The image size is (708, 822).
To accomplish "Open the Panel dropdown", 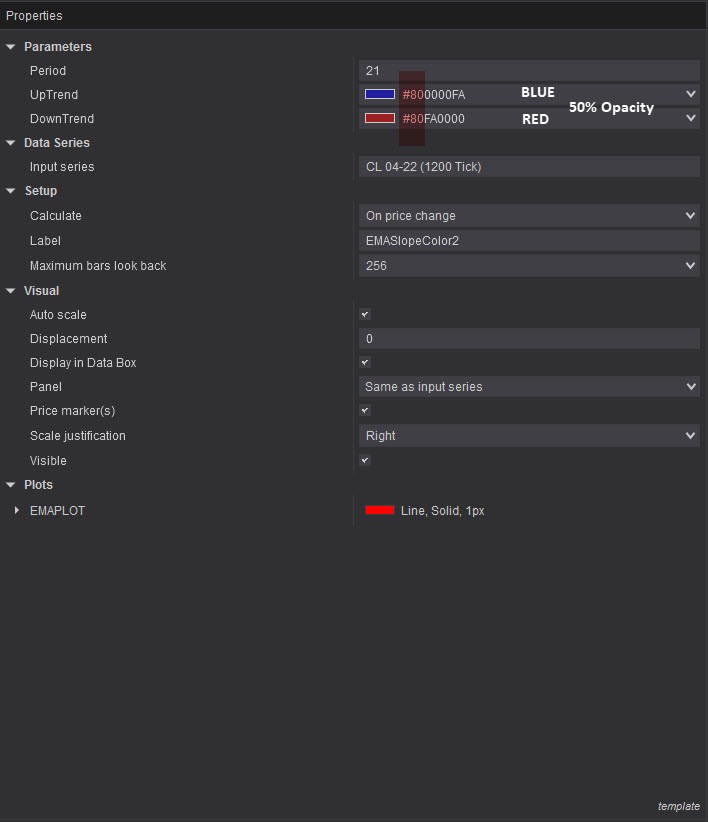I will coord(529,387).
